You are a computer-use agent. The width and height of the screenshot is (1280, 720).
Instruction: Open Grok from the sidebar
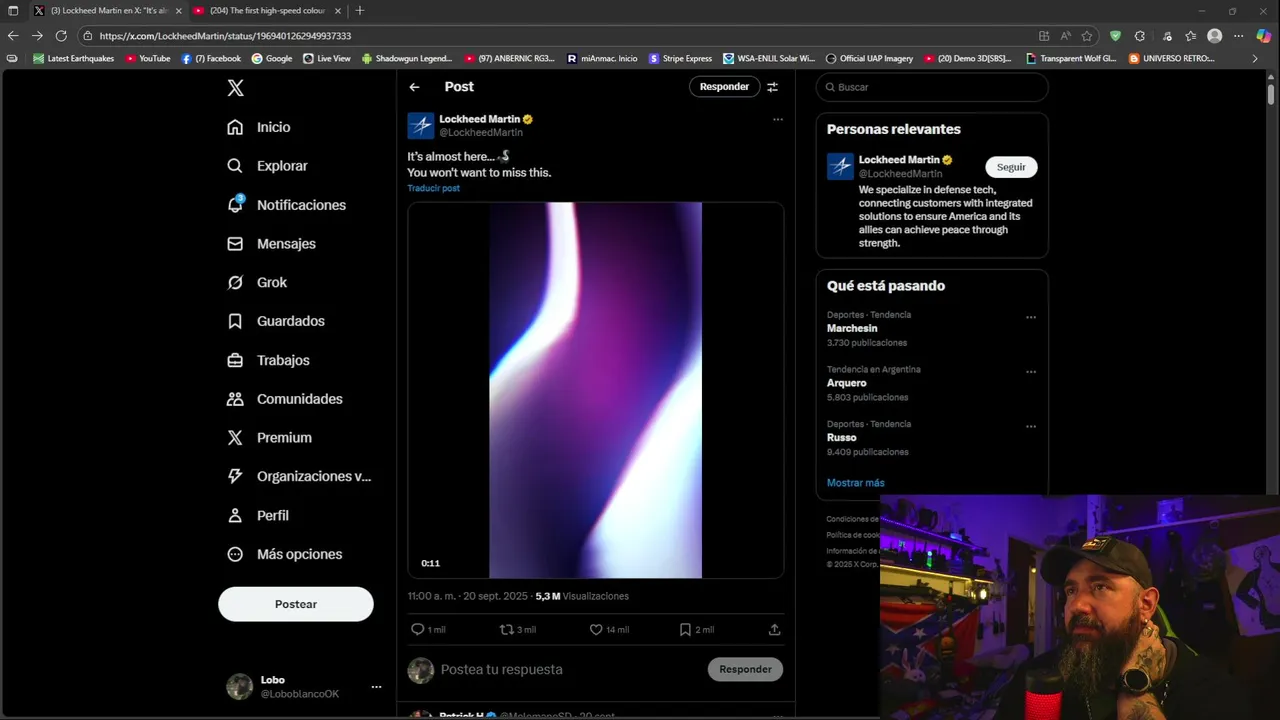click(257, 283)
